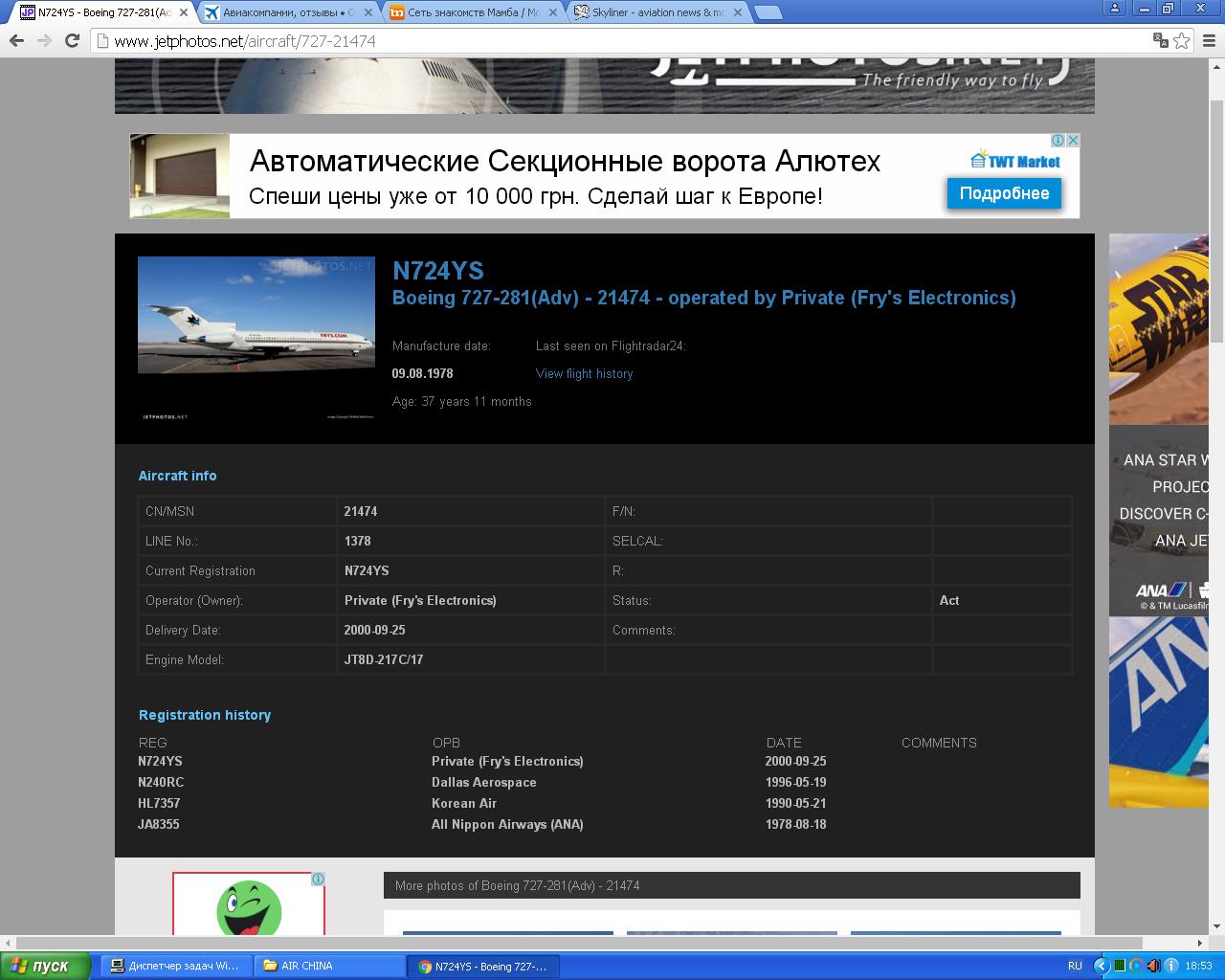Close the Skyliner aviation news tab
Viewport: 1225px width, 980px height.
pos(737,12)
